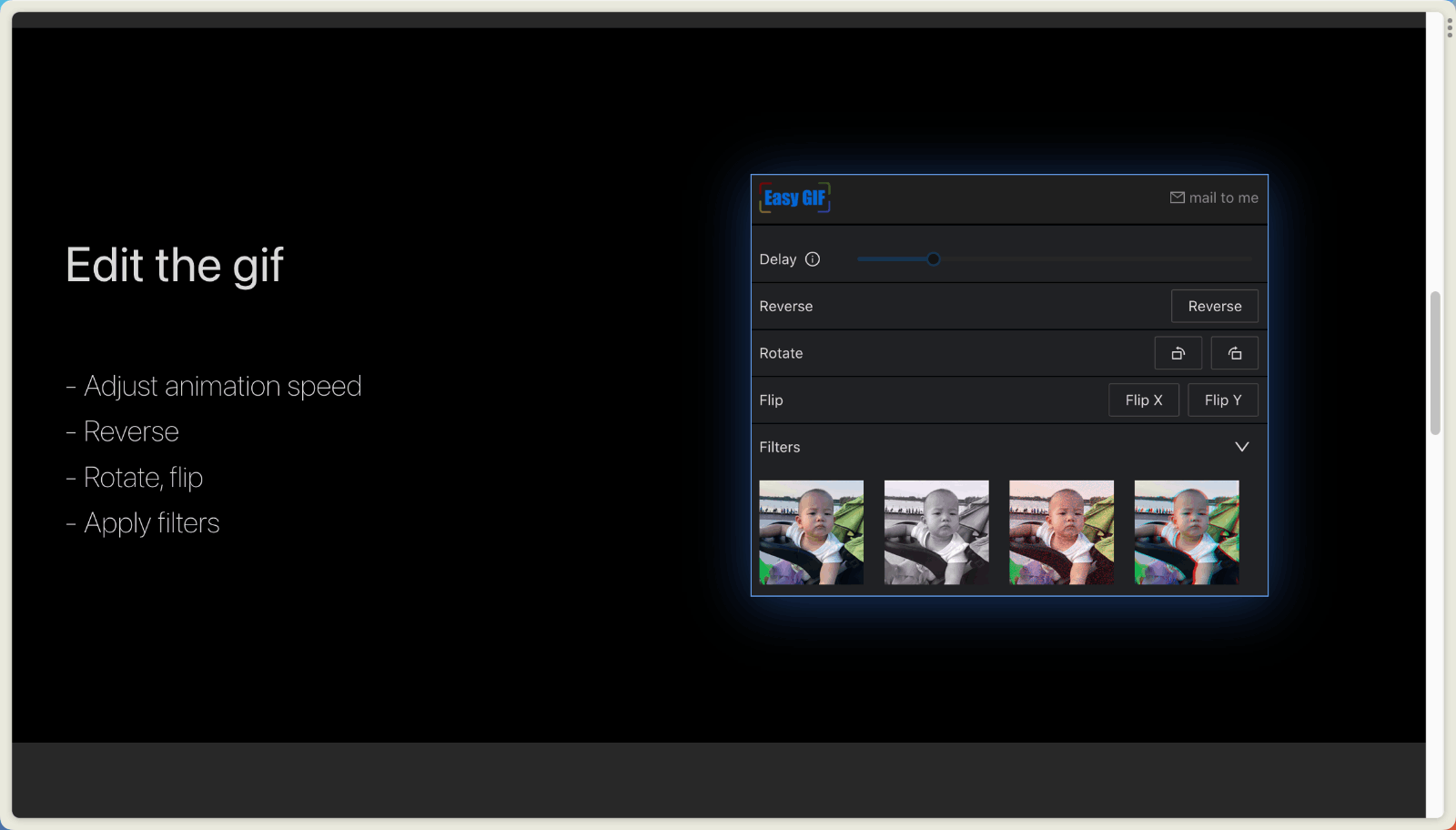
Task: Collapse the Filters section with the chevron
Action: tap(1241, 447)
